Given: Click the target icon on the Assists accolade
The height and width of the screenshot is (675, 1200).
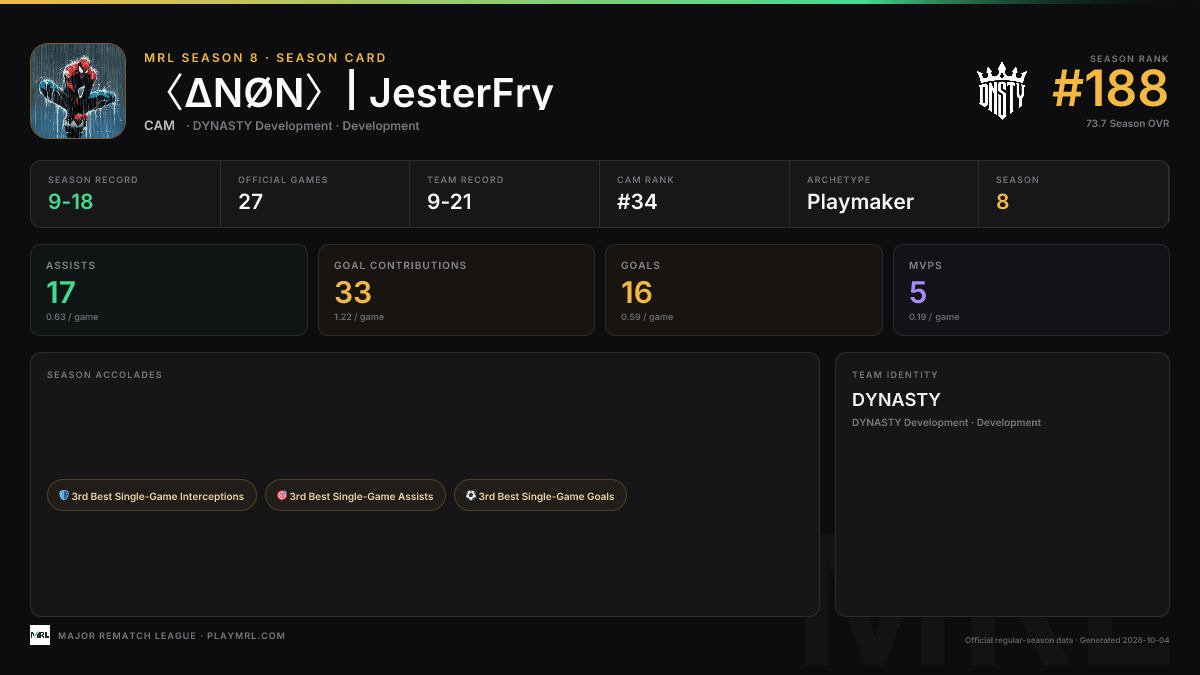Looking at the screenshot, I should pyautogui.click(x=282, y=495).
